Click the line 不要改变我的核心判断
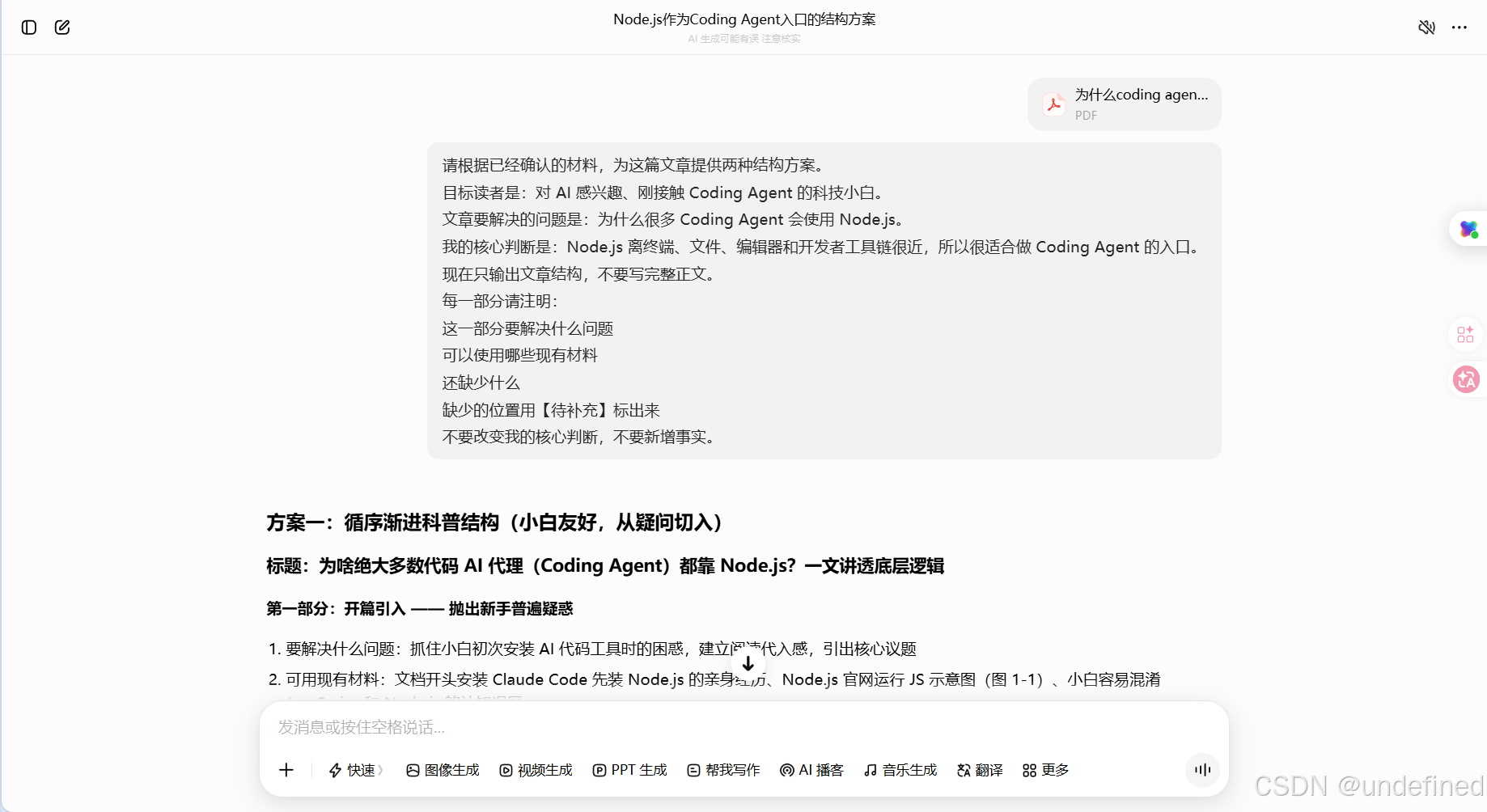The image size is (1487, 812). pos(578,437)
